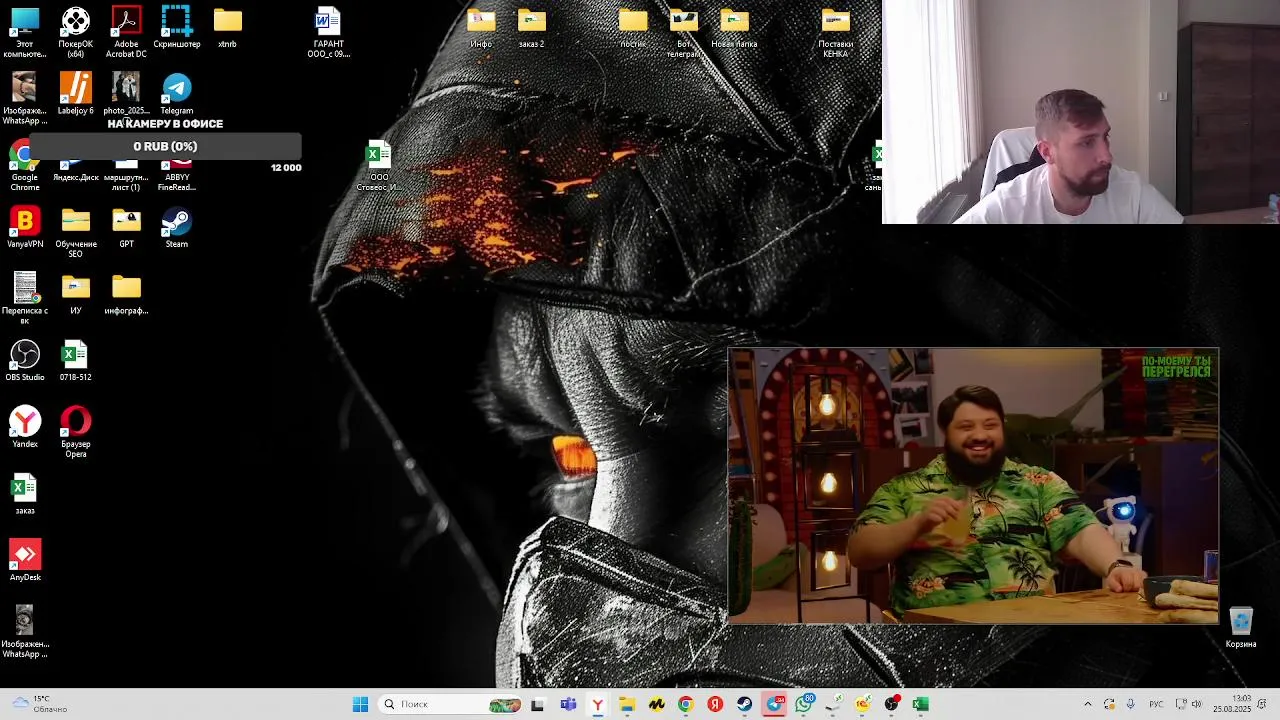Switch РУС input language indicator

click(1157, 704)
